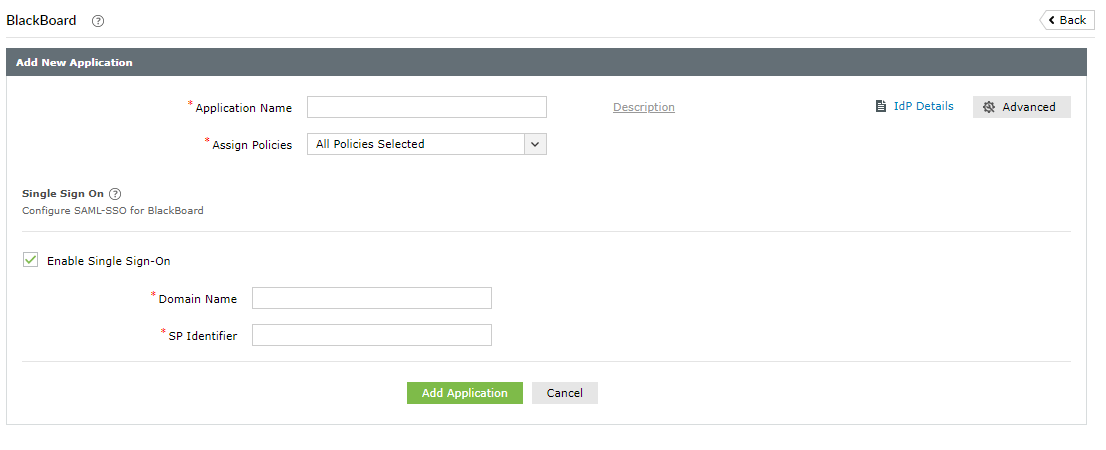Open the IdP Details link

[x=923, y=106]
